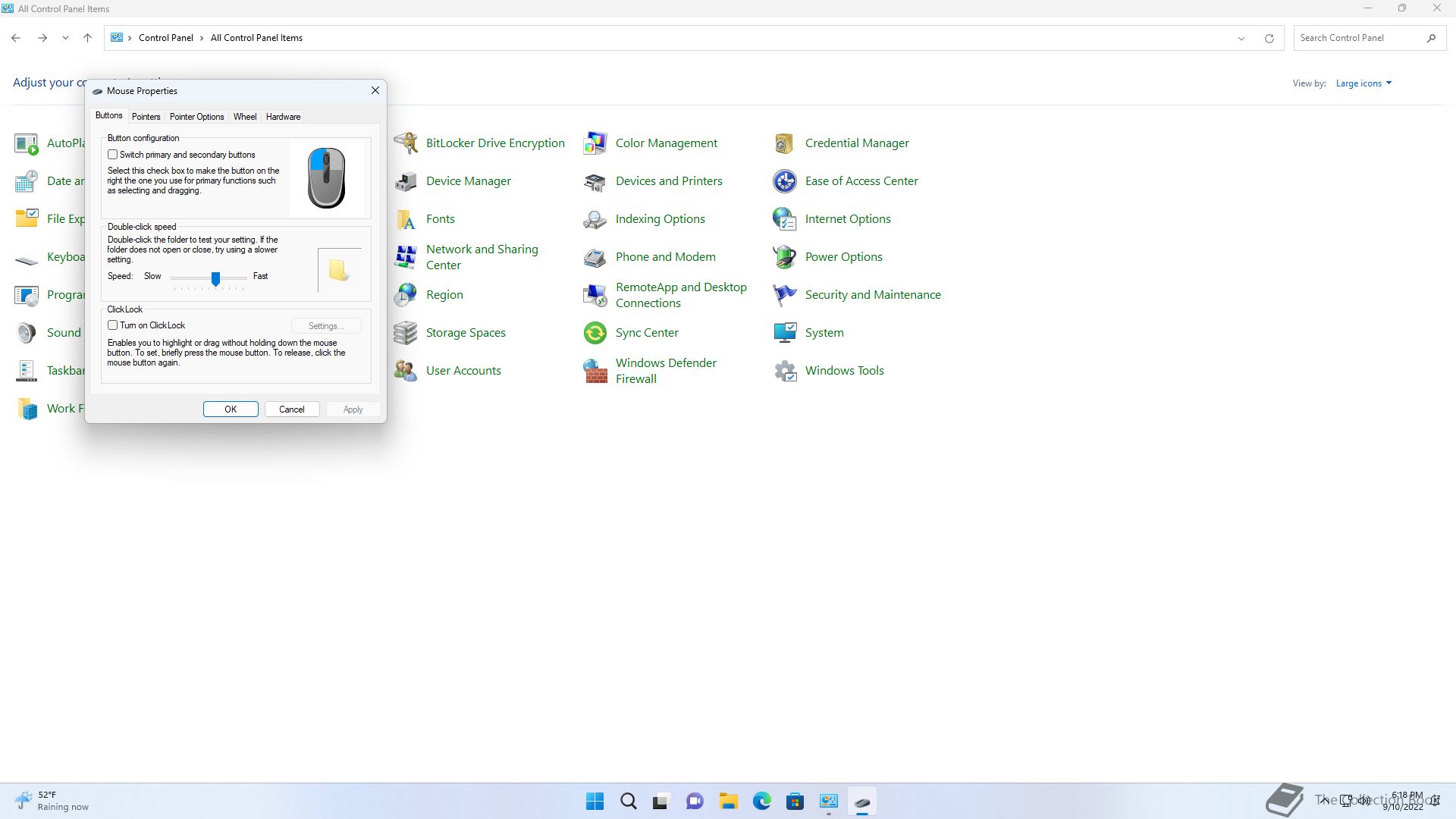The width and height of the screenshot is (1456, 819).
Task: Open Microsoft Edge from the taskbar
Action: point(762,802)
